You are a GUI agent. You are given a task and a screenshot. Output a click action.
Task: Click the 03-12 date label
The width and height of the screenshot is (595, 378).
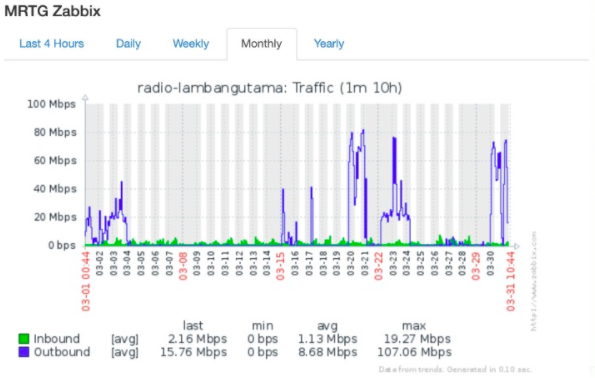(239, 263)
